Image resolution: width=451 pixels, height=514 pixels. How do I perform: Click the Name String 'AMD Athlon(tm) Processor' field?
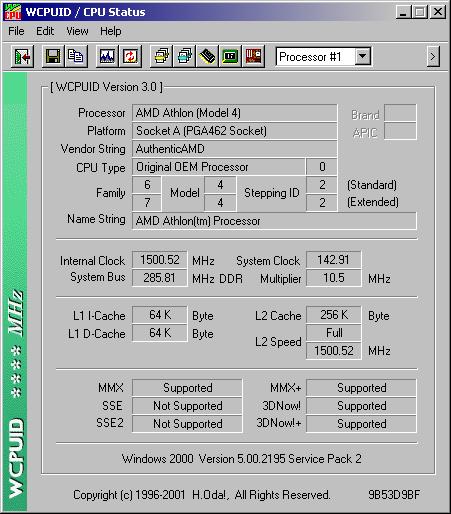pos(274,221)
